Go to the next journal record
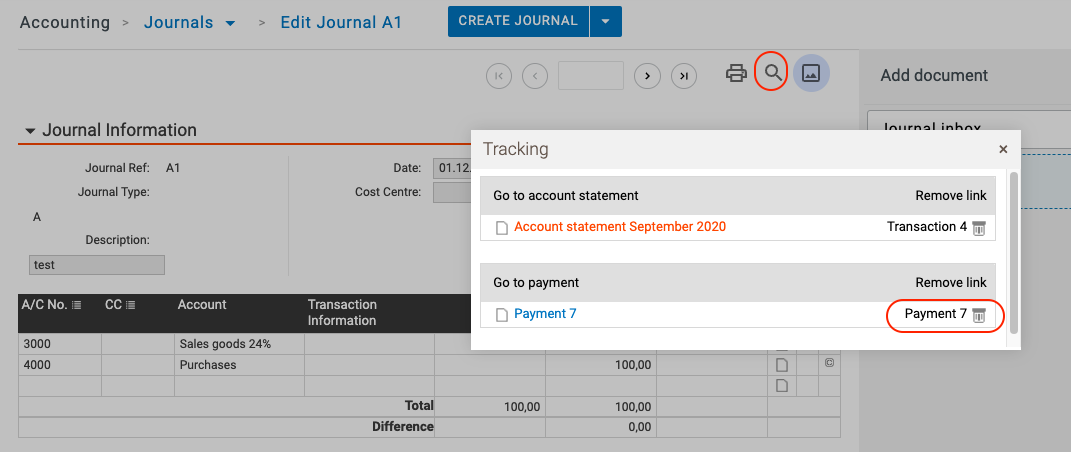 [648, 75]
